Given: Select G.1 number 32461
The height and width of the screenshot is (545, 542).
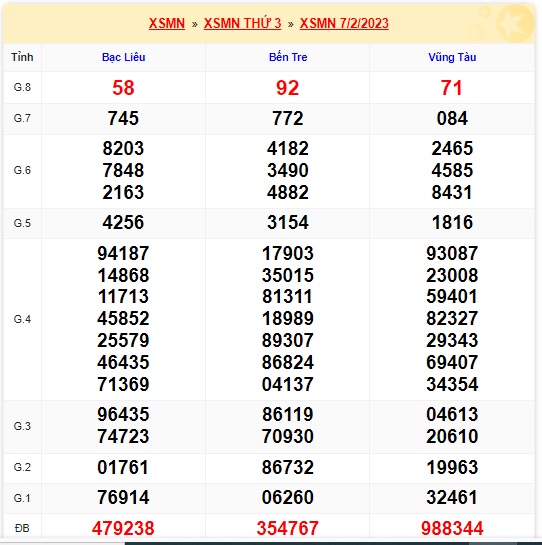Looking at the screenshot, I should (452, 497).
